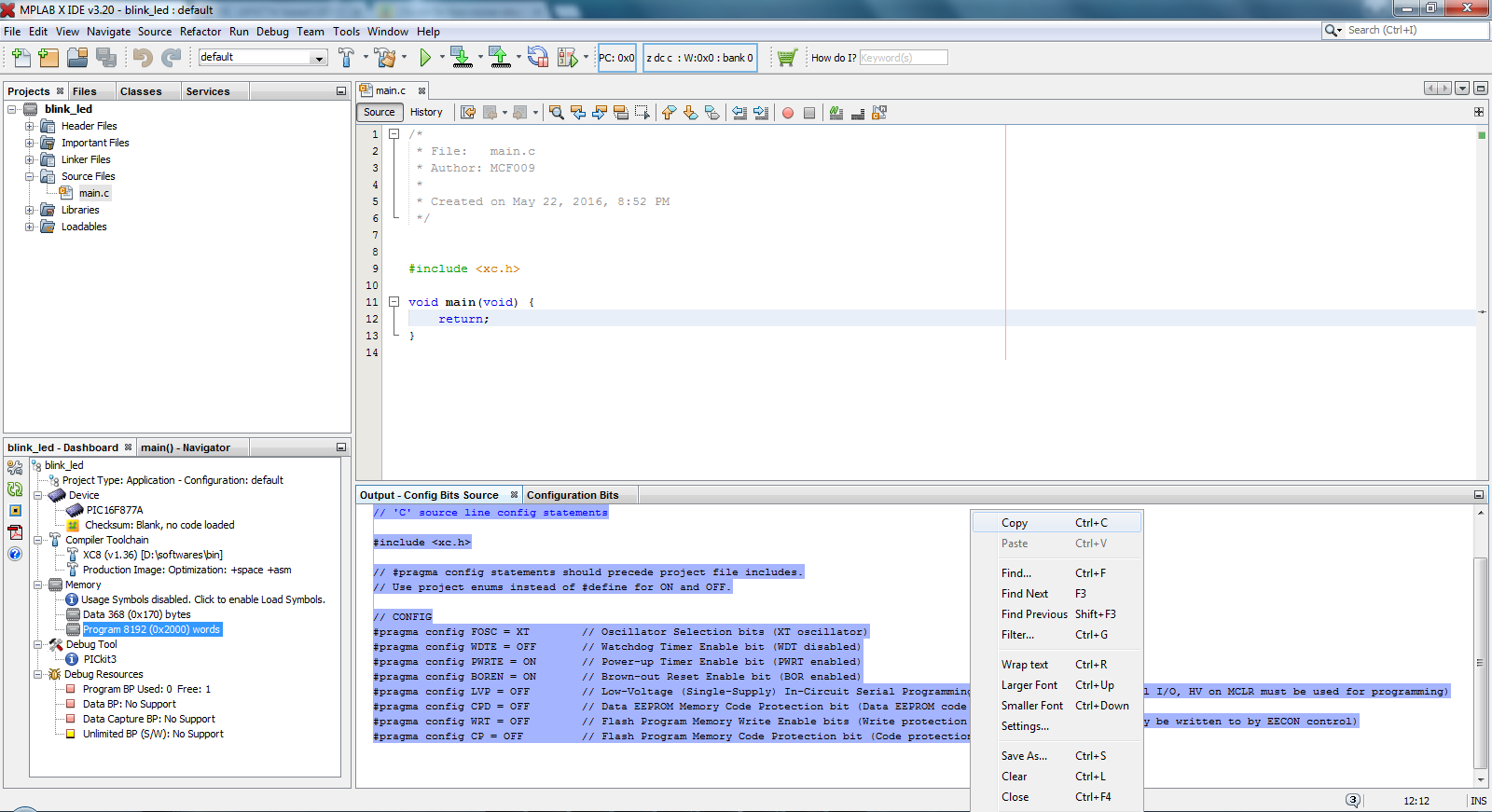
Task: Expand the Important Files tree node
Action: coord(29,143)
